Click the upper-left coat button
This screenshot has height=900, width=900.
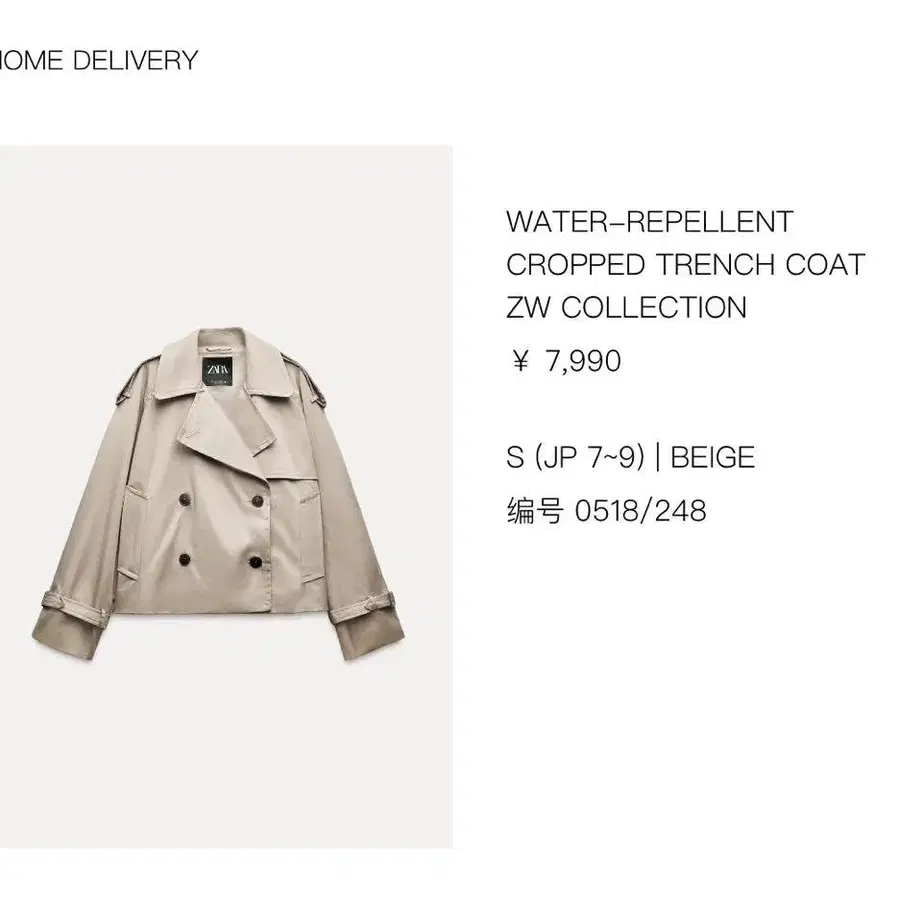coord(185,499)
